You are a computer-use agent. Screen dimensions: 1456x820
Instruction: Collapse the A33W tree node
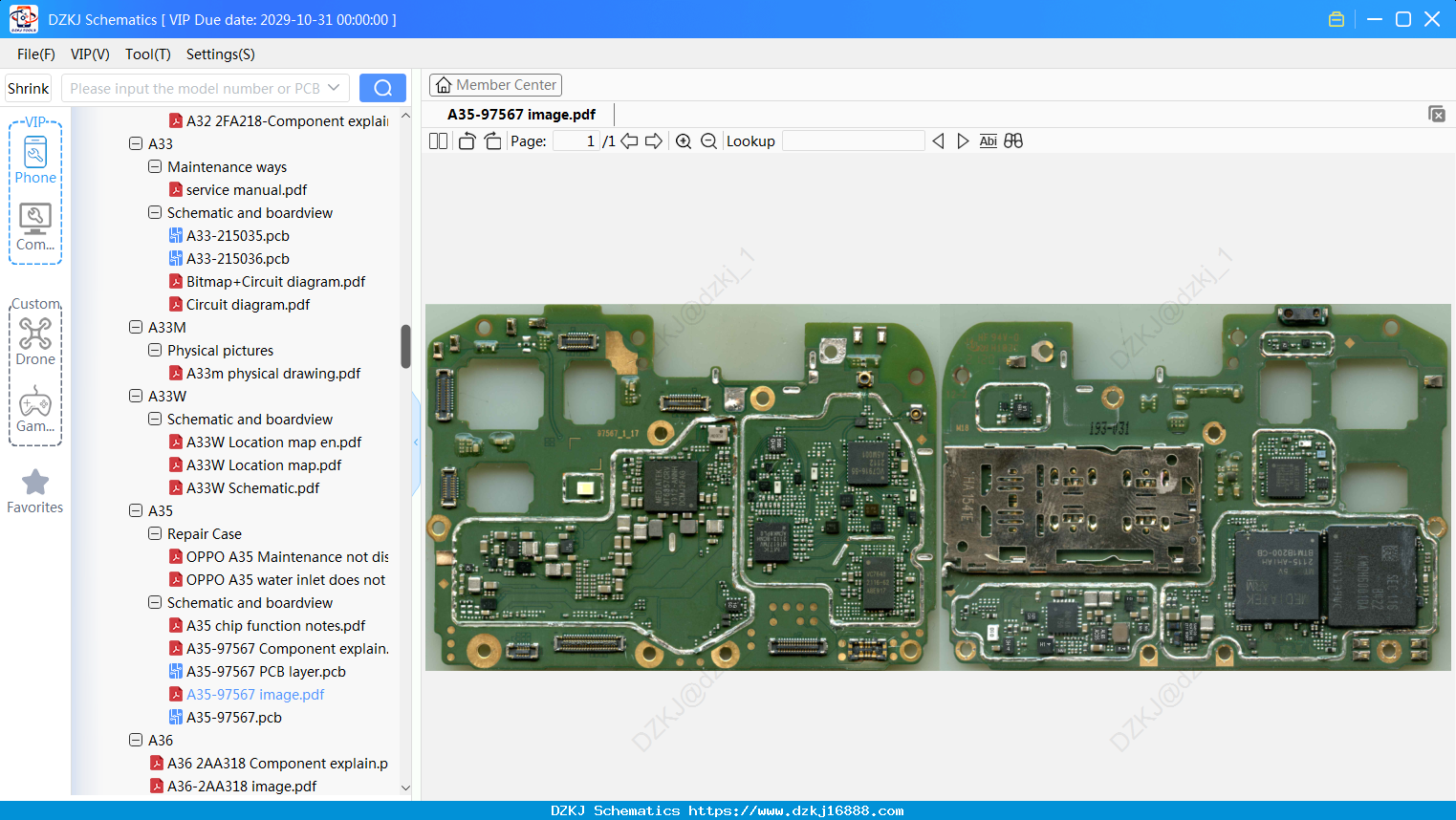(x=136, y=396)
